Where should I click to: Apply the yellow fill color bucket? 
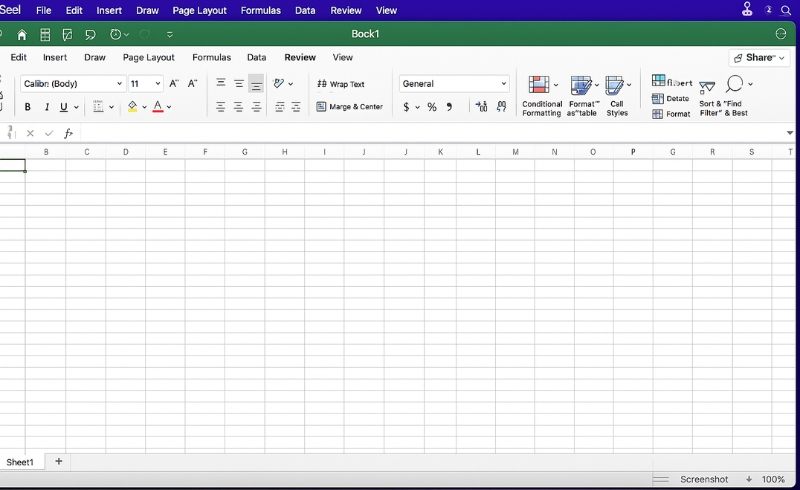pyautogui.click(x=132, y=106)
